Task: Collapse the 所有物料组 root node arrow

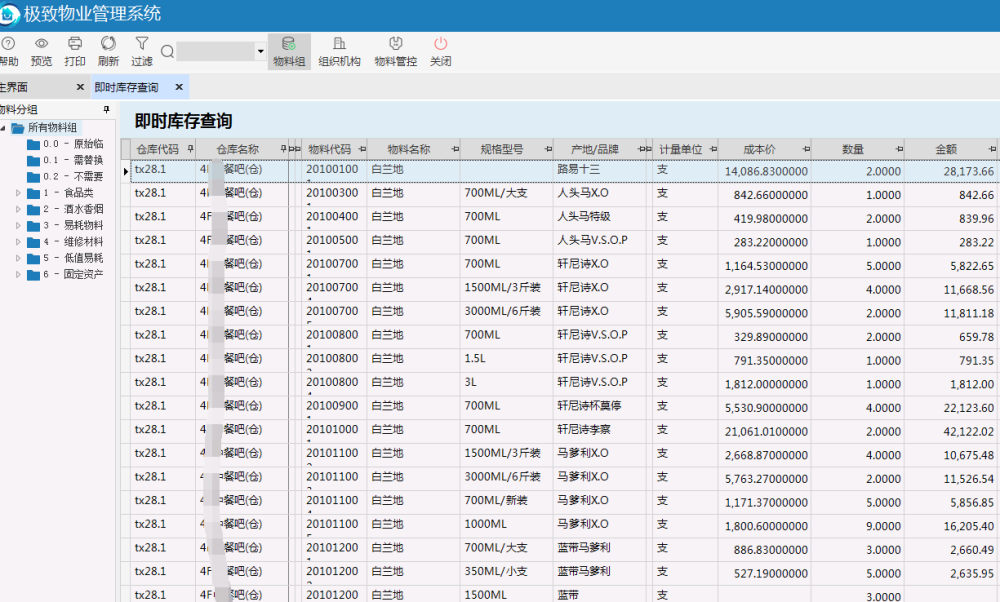Action: [x=3, y=128]
